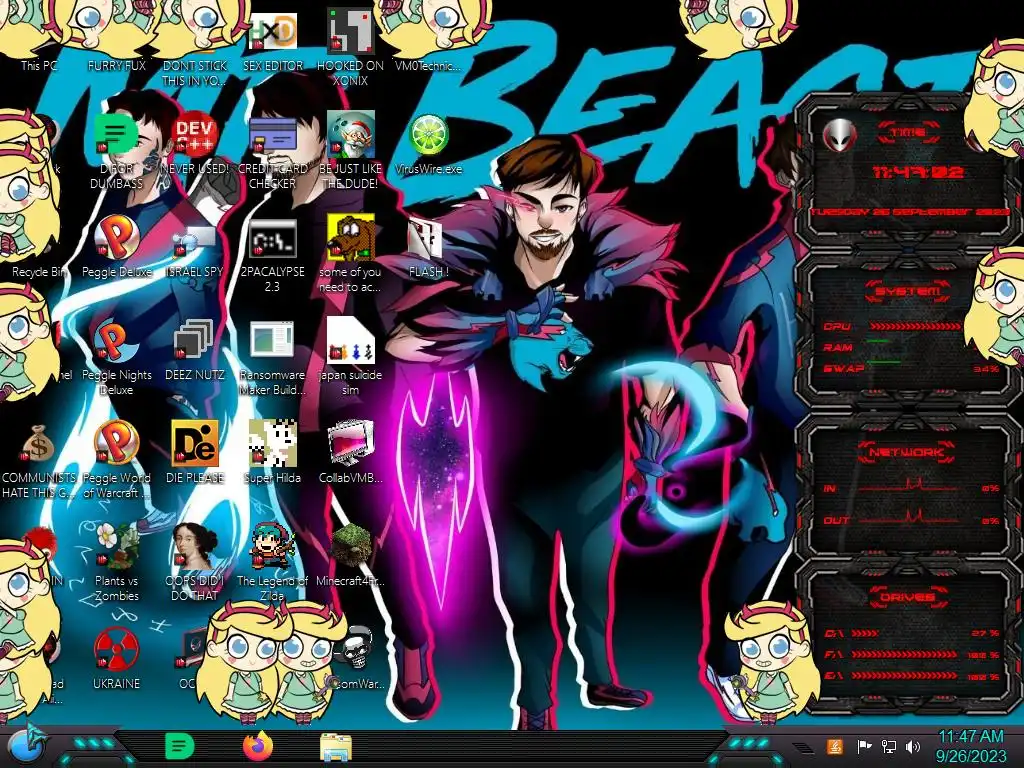Open the green chat app on the taskbar

(x=178, y=746)
